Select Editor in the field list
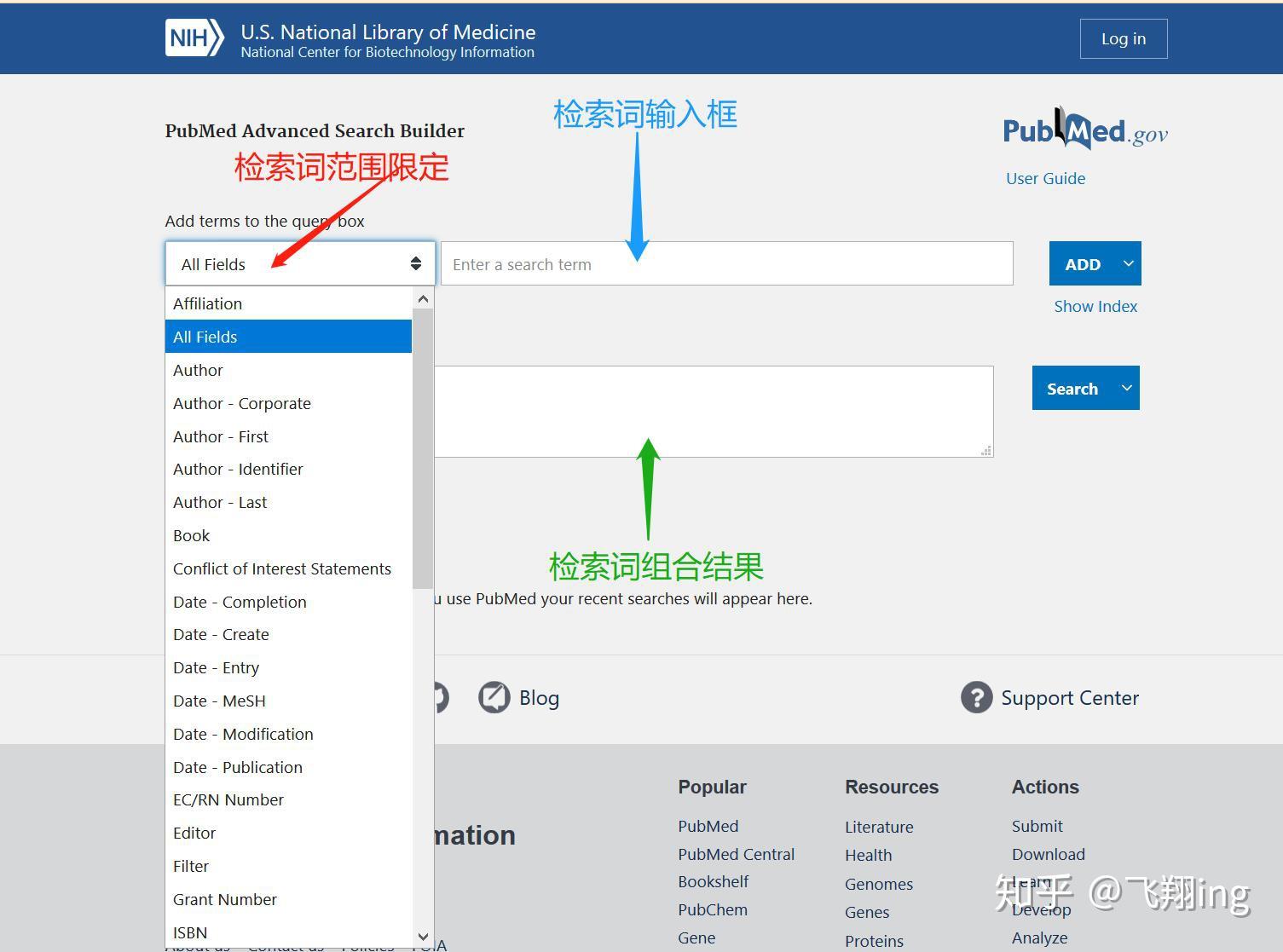Viewport: 1283px width, 952px height. point(288,833)
